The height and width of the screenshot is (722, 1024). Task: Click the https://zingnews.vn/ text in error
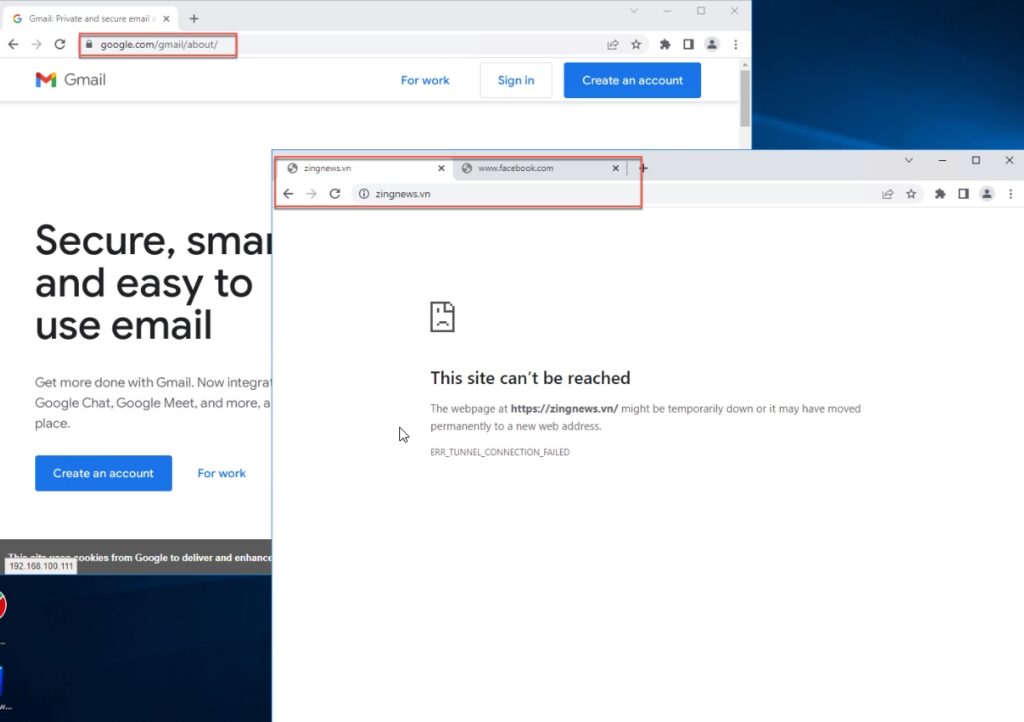(564, 409)
